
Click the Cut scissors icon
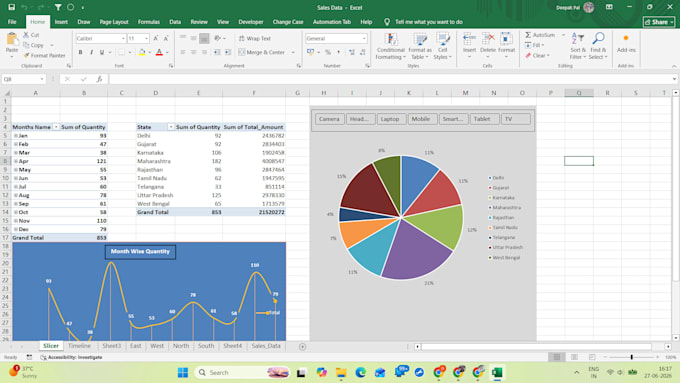(26, 35)
